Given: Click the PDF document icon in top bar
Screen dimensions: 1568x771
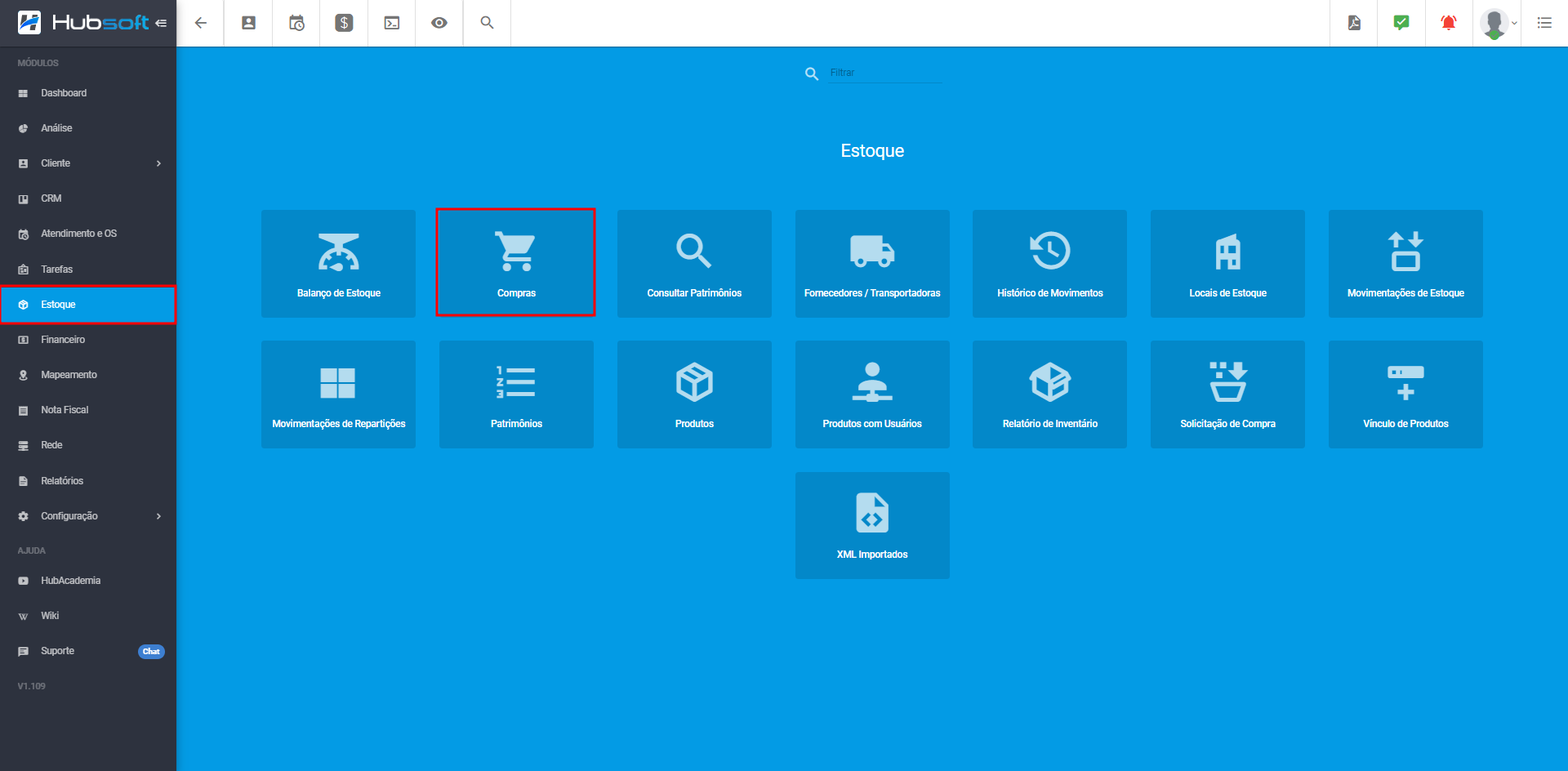Looking at the screenshot, I should tap(1354, 23).
